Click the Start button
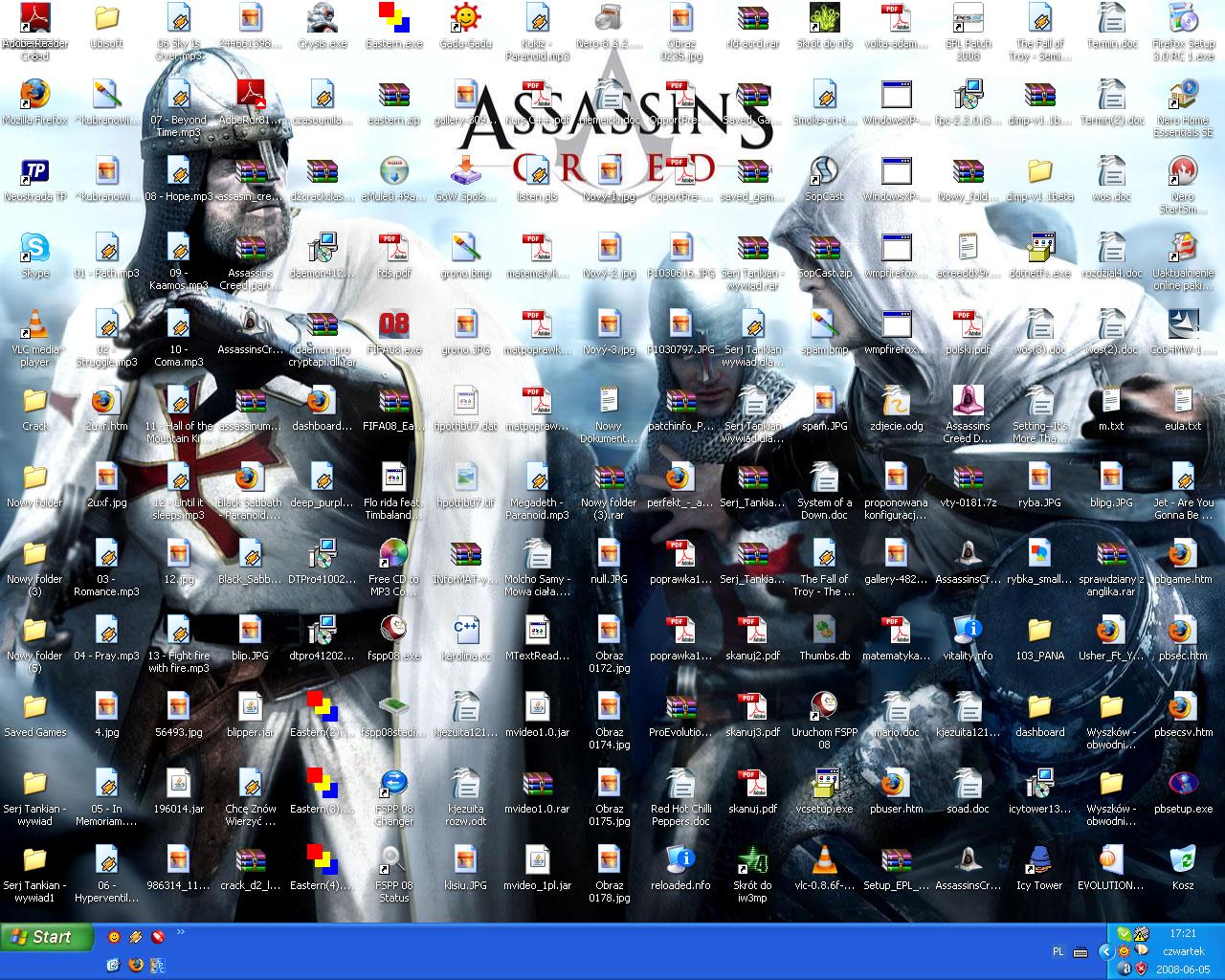This screenshot has width=1225, height=980. (47, 937)
